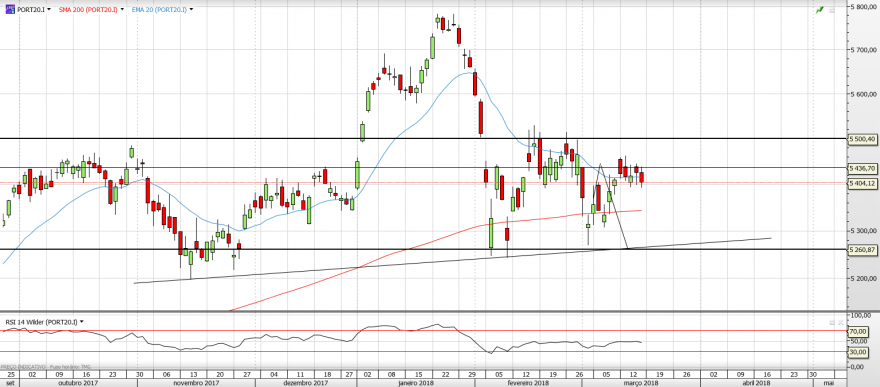Screen dimensions: 880x387
Task: Click the 5 600,00 price axis label
Action: pyautogui.click(x=864, y=94)
